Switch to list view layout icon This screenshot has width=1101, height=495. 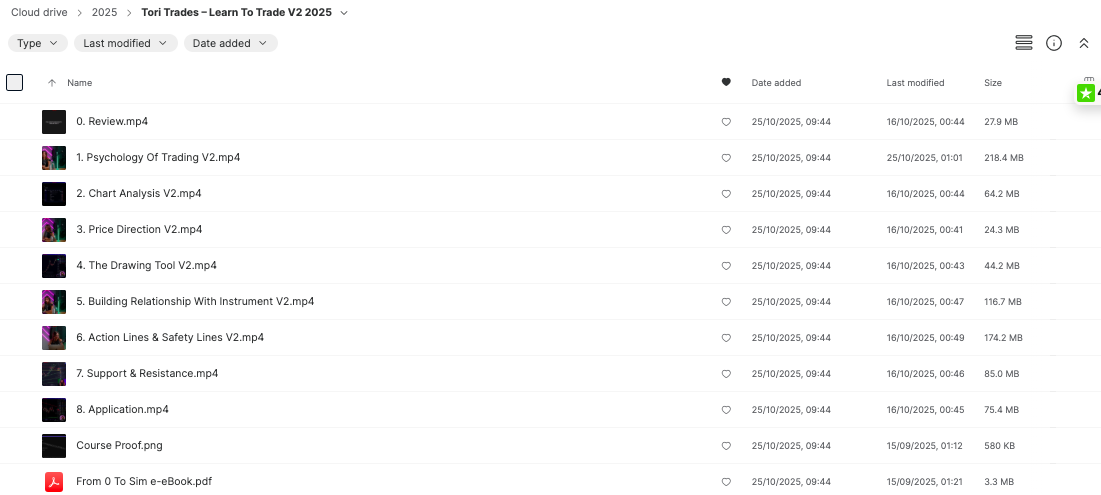click(x=1023, y=43)
